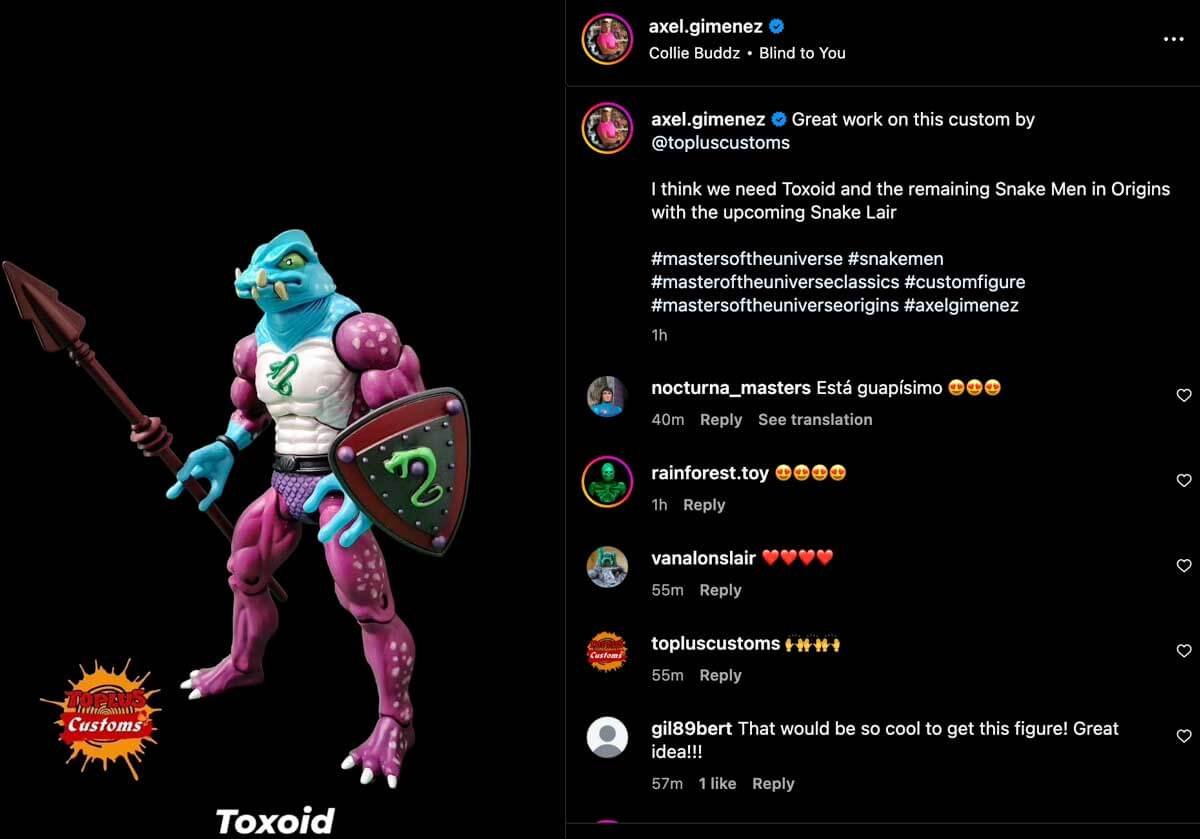This screenshot has height=839, width=1200.
Task: Reply to gil89bert's comment
Action: (x=773, y=784)
